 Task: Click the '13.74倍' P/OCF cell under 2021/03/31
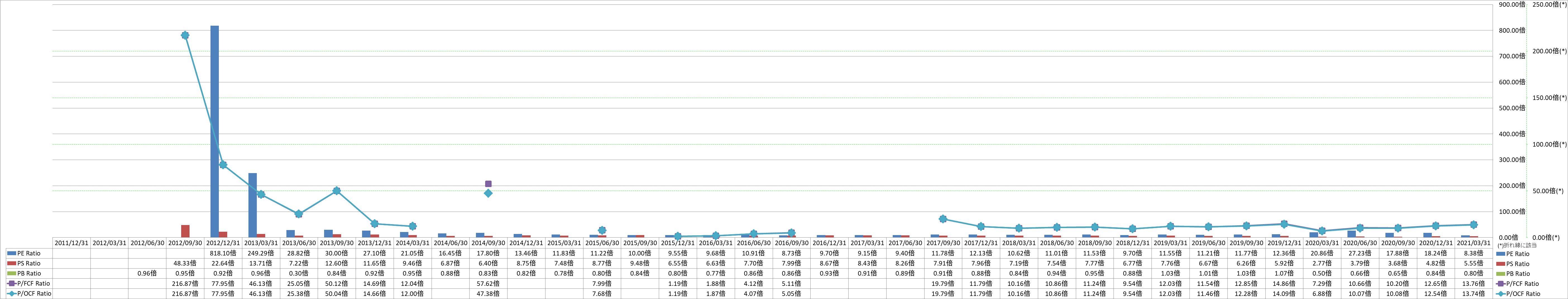[x=1474, y=293]
